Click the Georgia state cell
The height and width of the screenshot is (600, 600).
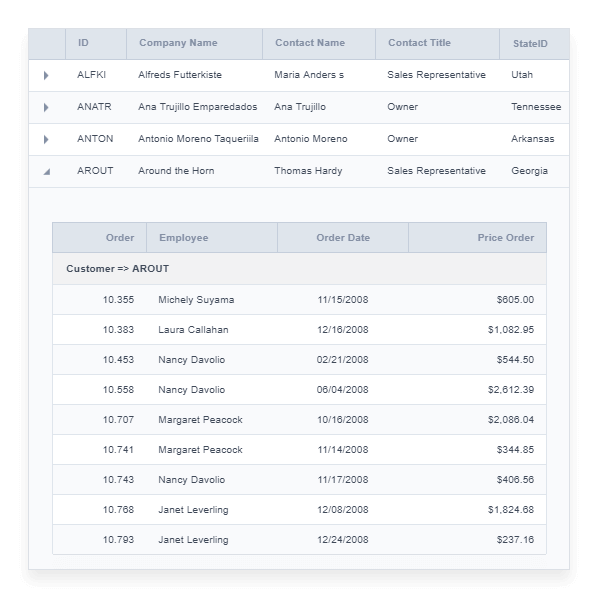pos(535,171)
